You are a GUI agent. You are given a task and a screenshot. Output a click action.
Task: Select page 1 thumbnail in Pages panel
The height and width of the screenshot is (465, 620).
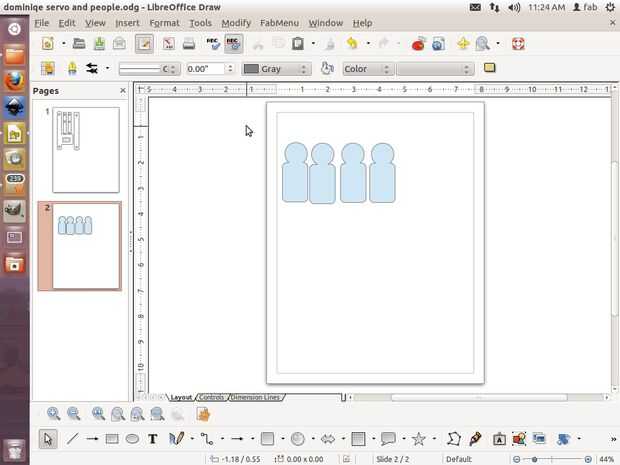86,149
